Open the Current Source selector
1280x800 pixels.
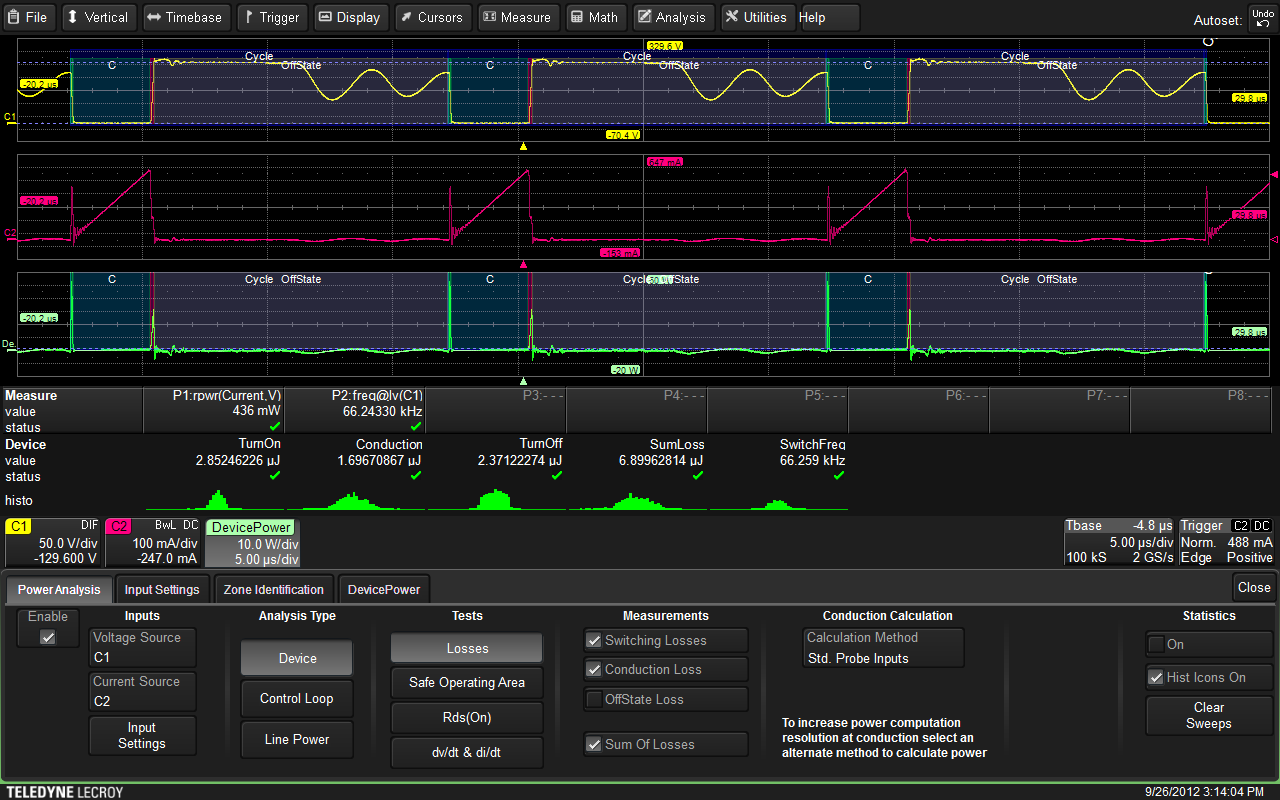pyautogui.click(x=142, y=692)
